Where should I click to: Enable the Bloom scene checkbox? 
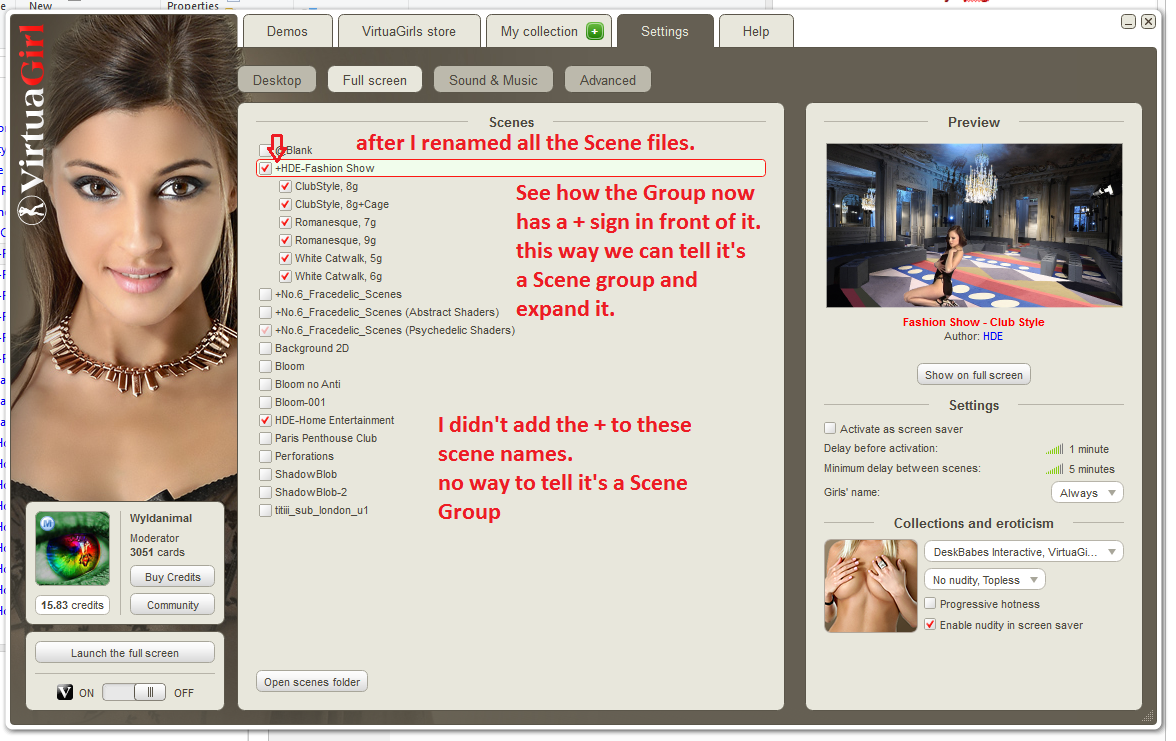[266, 366]
